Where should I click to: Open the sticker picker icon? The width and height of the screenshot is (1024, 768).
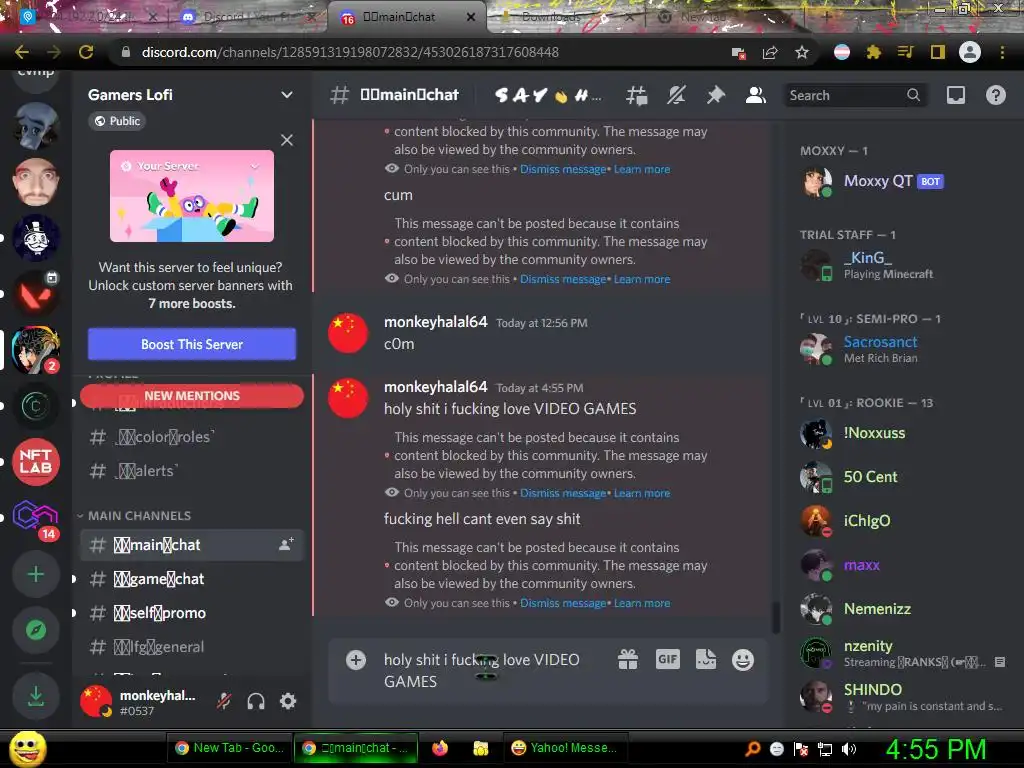click(706, 660)
